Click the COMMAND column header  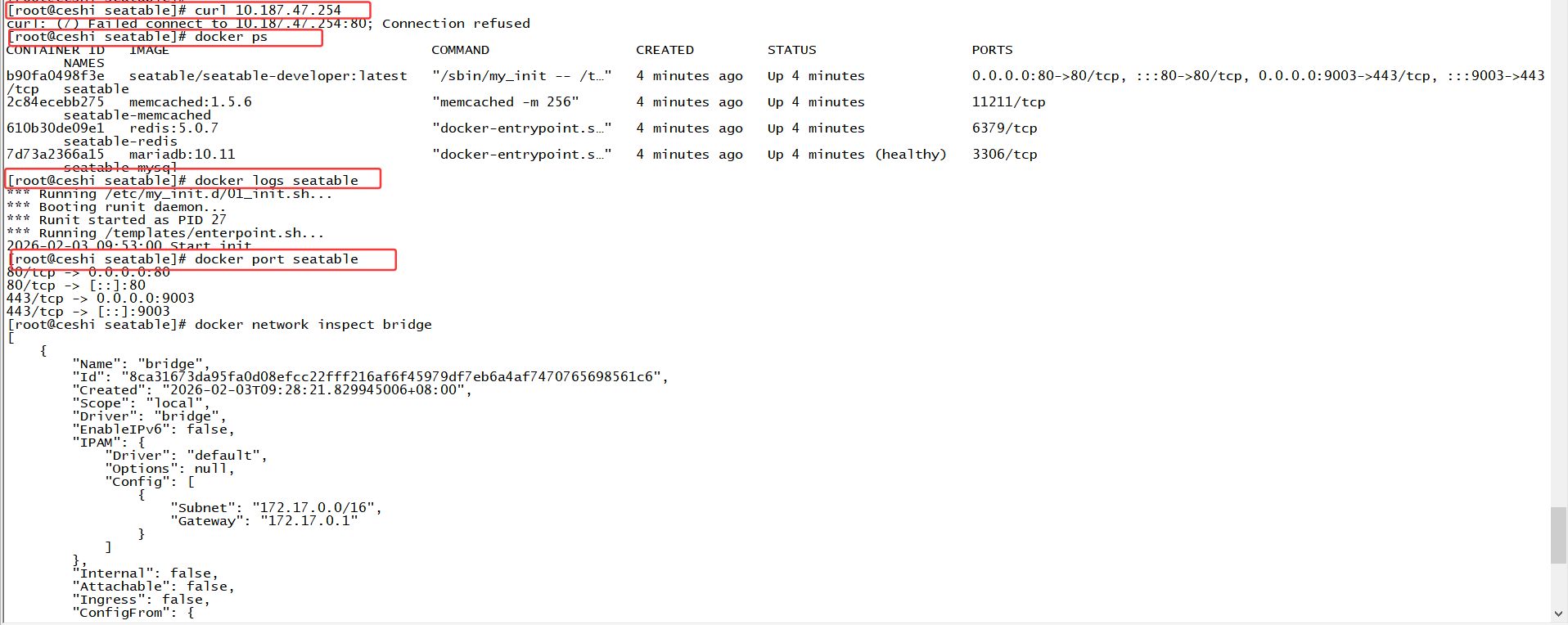coord(460,50)
